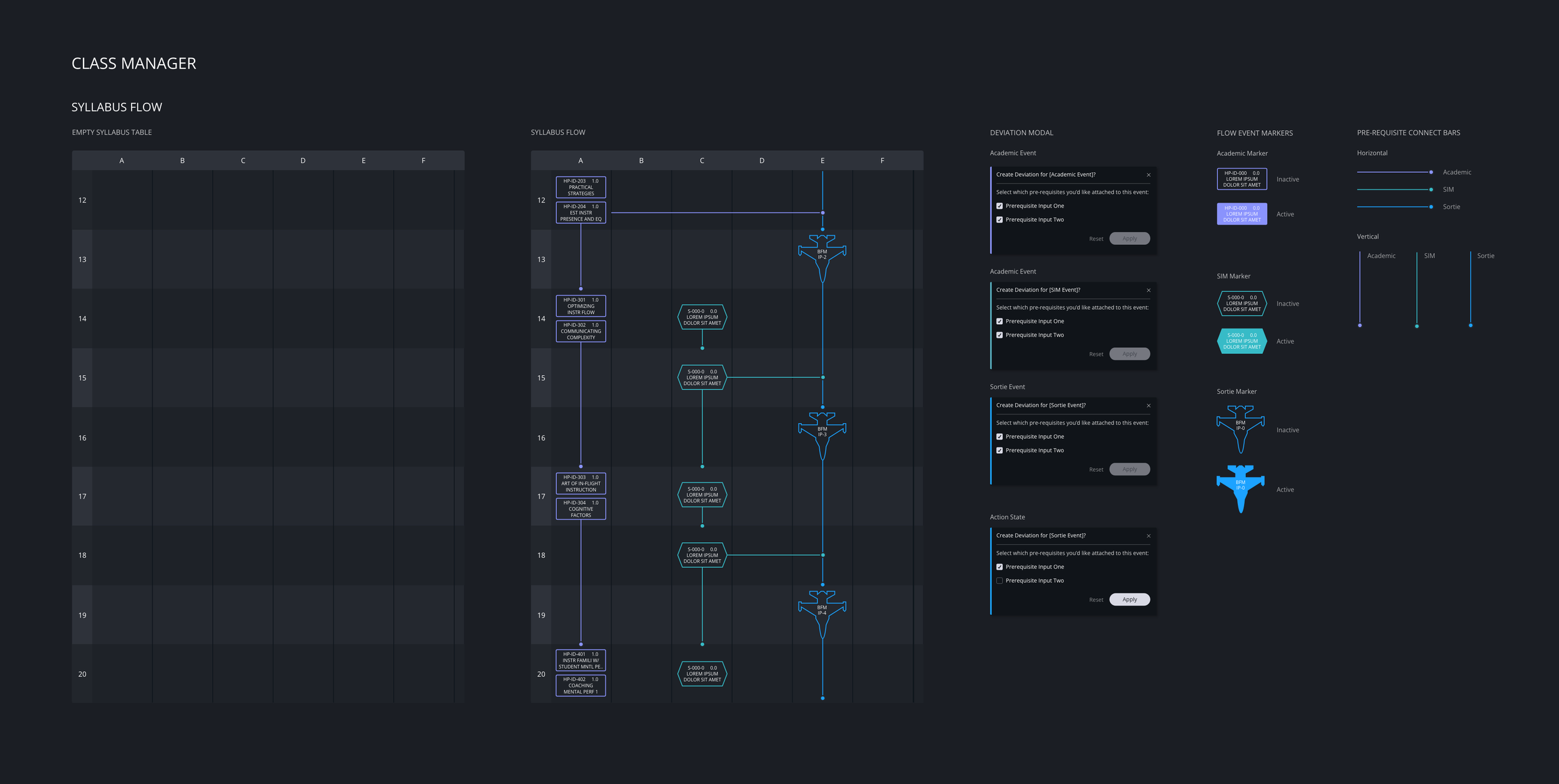
Task: Click the inactive SIM Marker hexagon
Action: pos(1242,304)
